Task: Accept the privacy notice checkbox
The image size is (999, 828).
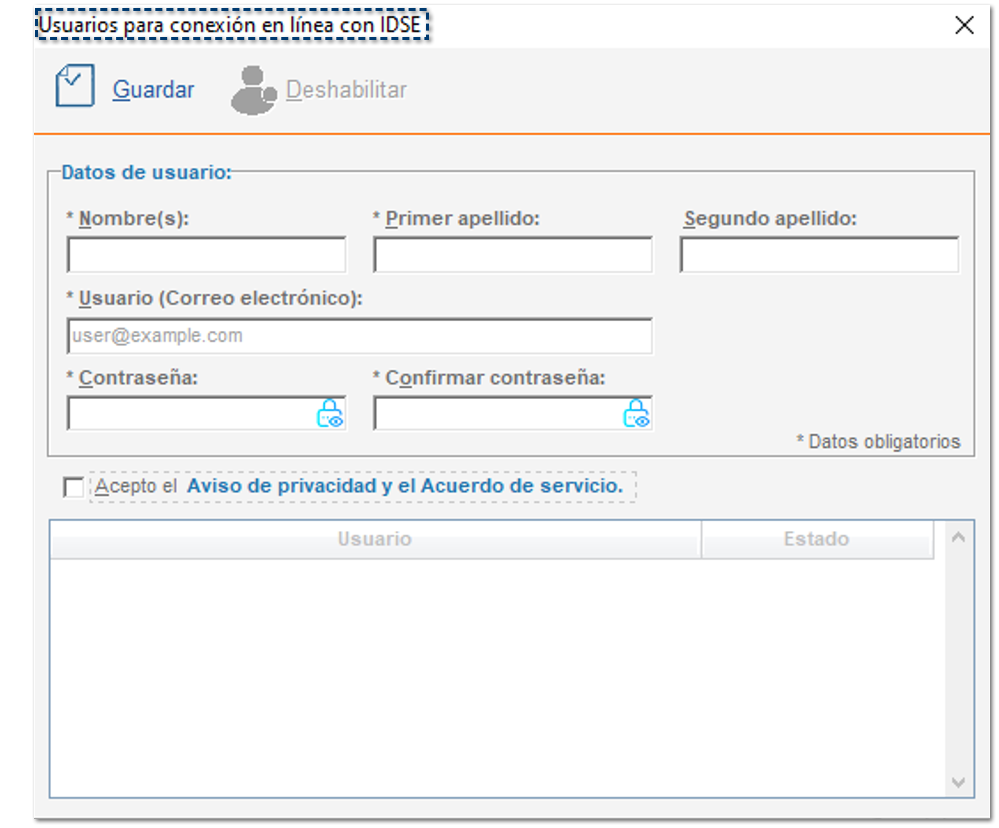Action: pyautogui.click(x=73, y=487)
